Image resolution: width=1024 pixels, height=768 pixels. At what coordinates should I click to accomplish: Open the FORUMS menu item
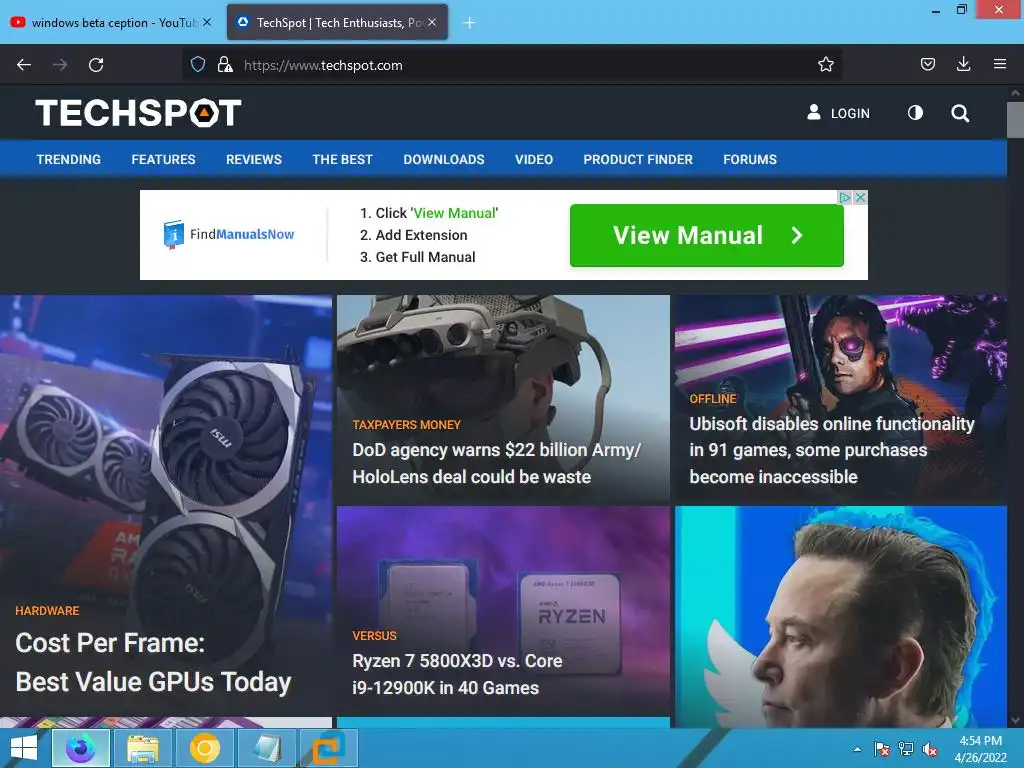(x=750, y=159)
